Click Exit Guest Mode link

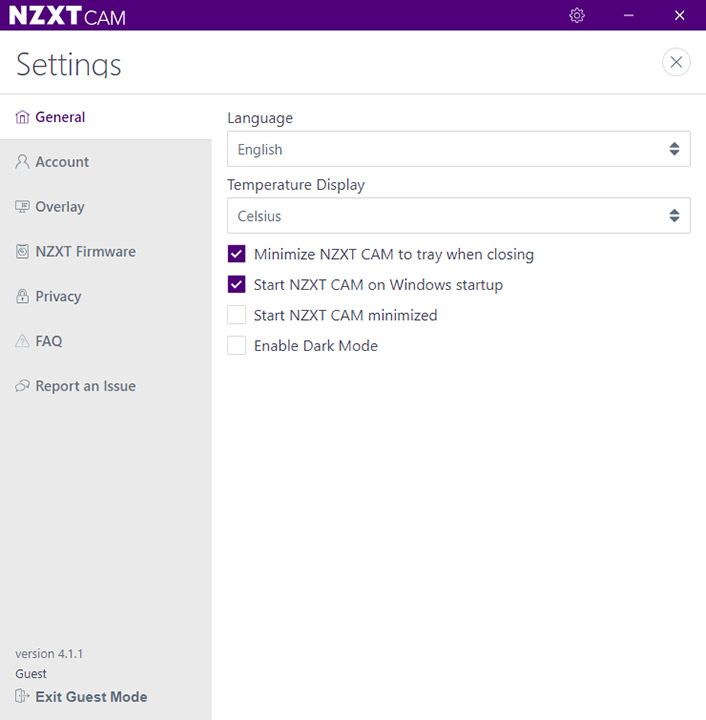coord(91,697)
